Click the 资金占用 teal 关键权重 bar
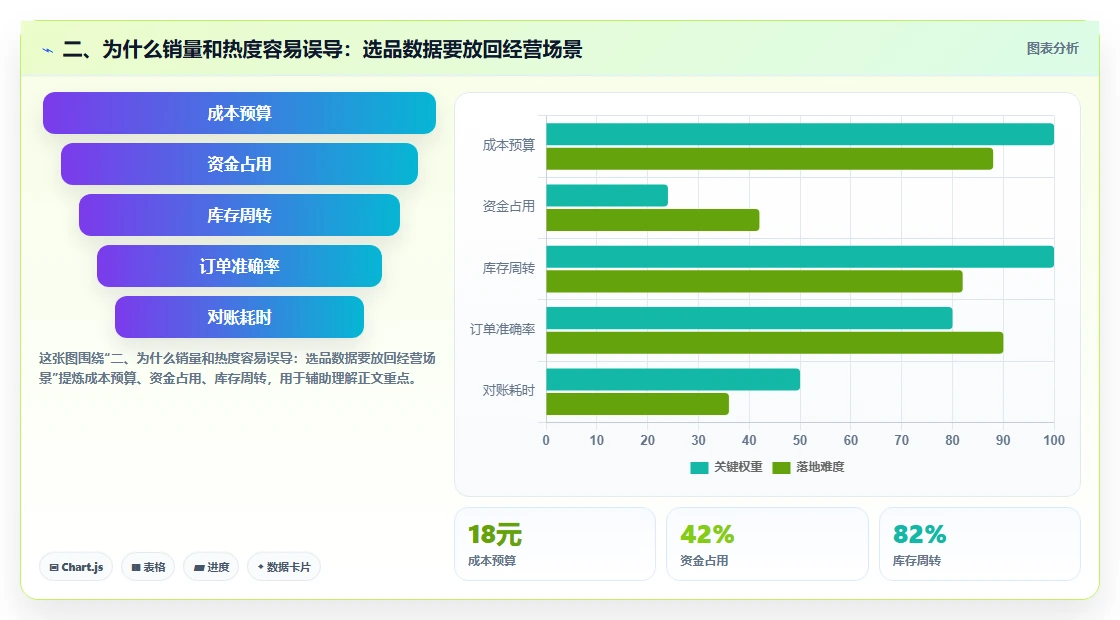 point(607,196)
